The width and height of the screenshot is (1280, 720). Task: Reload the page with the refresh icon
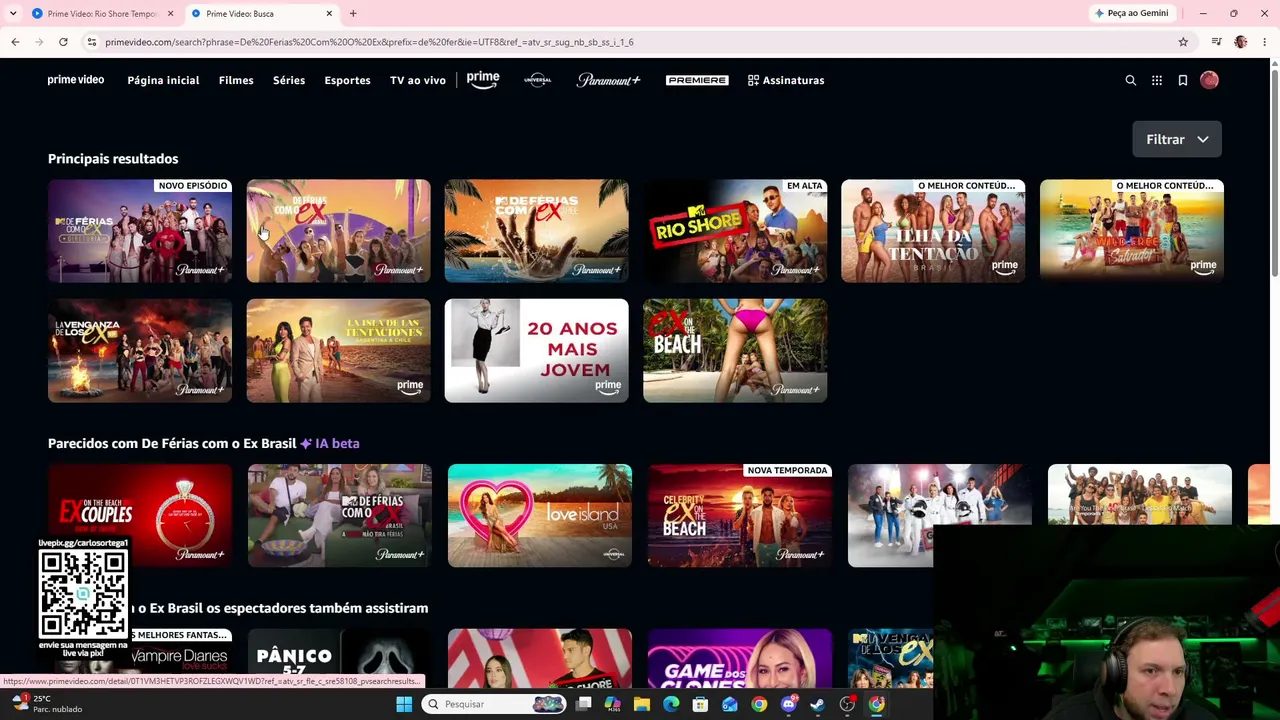63,42
